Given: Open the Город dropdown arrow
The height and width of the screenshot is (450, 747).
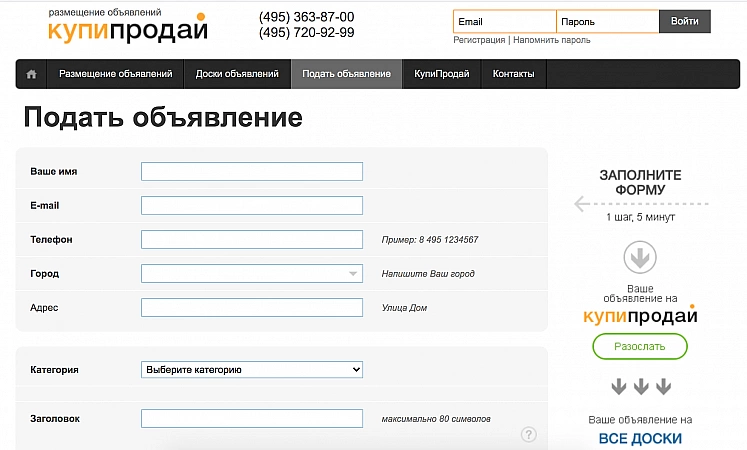Looking at the screenshot, I should [x=353, y=273].
